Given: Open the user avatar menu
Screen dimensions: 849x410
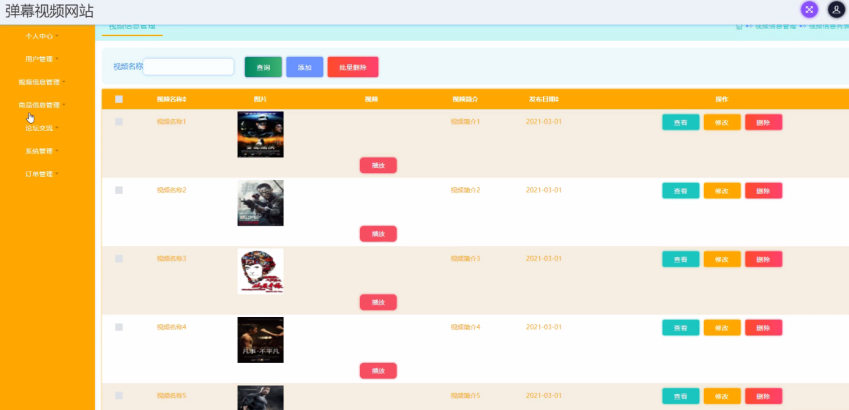Looking at the screenshot, I should (x=837, y=9).
